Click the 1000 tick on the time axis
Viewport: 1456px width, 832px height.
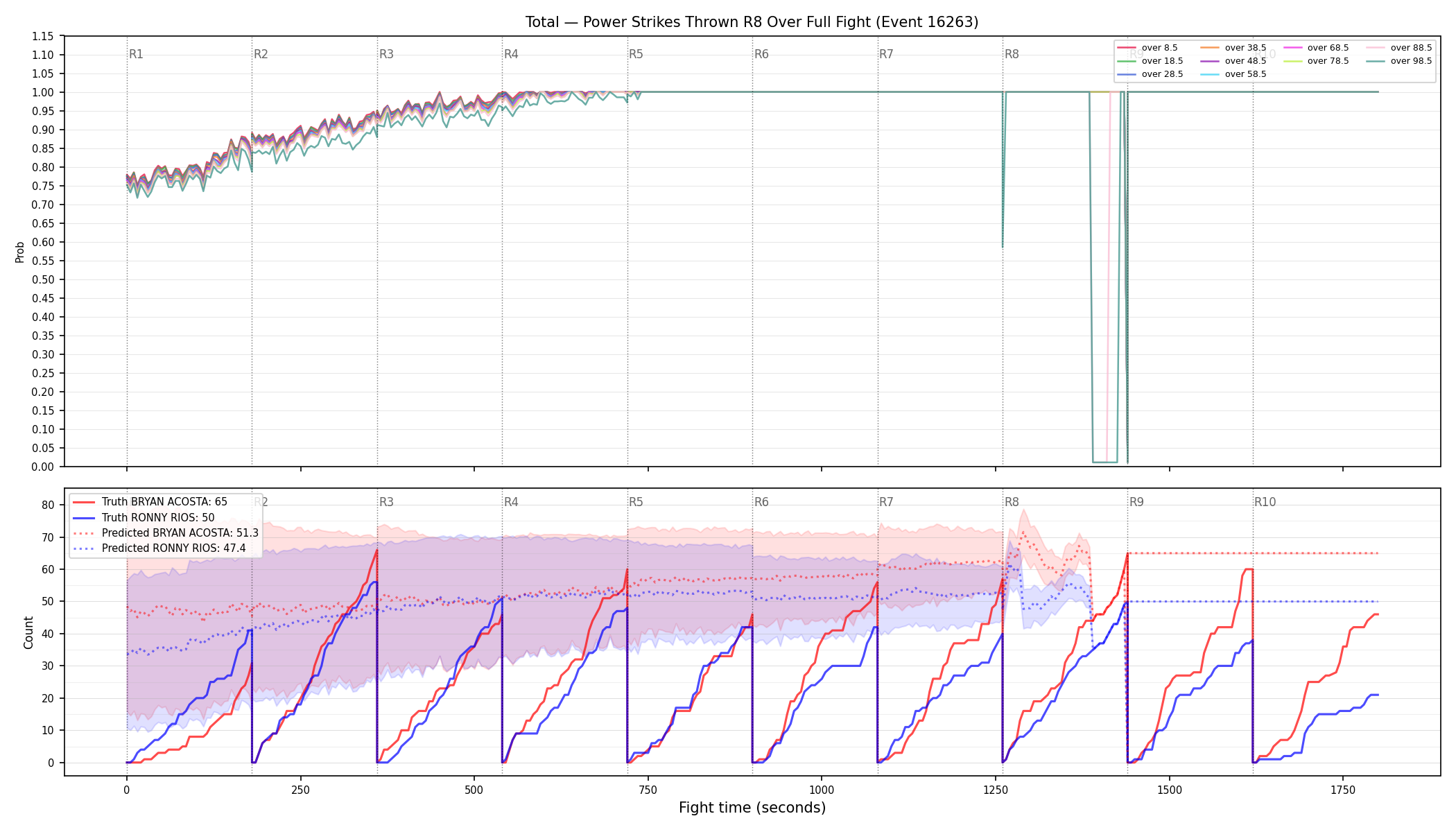[822, 790]
